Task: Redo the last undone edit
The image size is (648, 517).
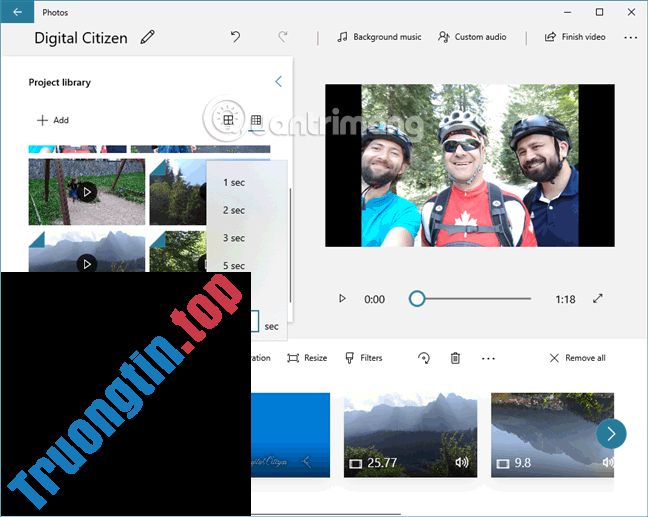Action: (x=283, y=37)
